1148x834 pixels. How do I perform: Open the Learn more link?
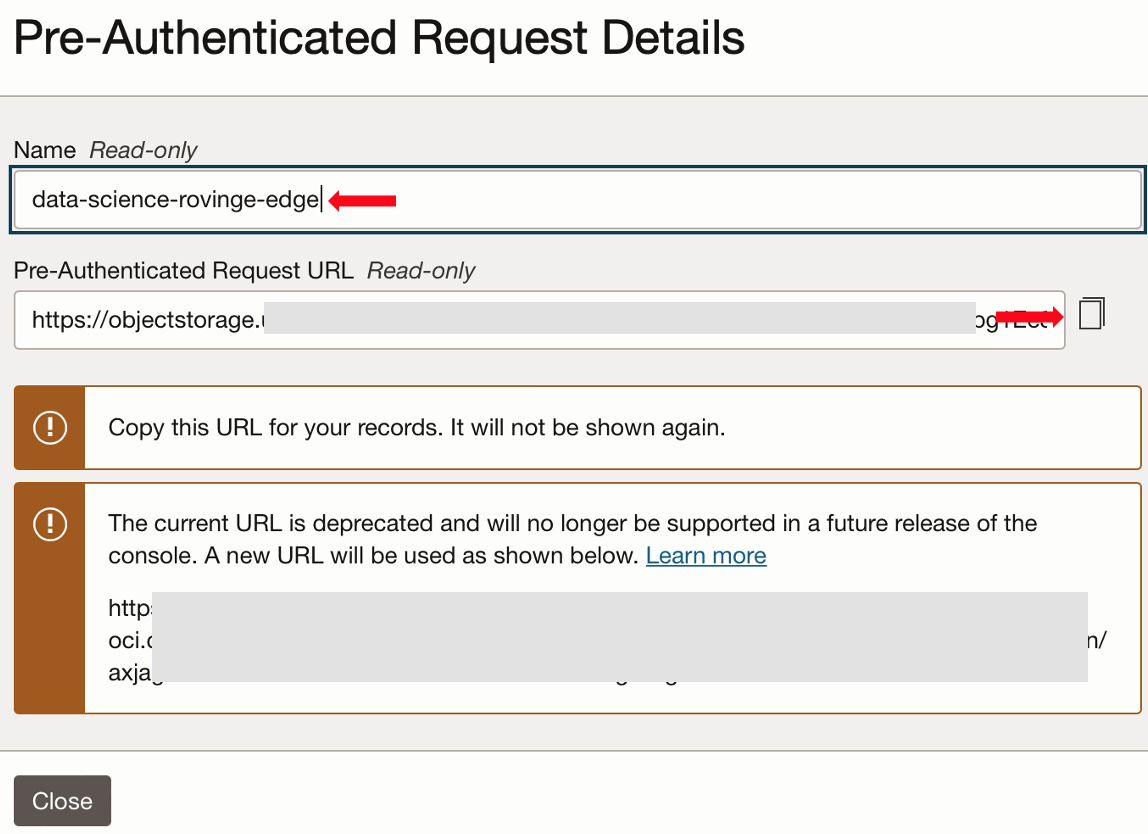(x=706, y=555)
